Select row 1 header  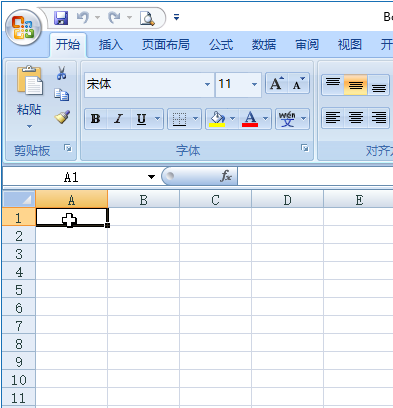pyautogui.click(x=19, y=218)
